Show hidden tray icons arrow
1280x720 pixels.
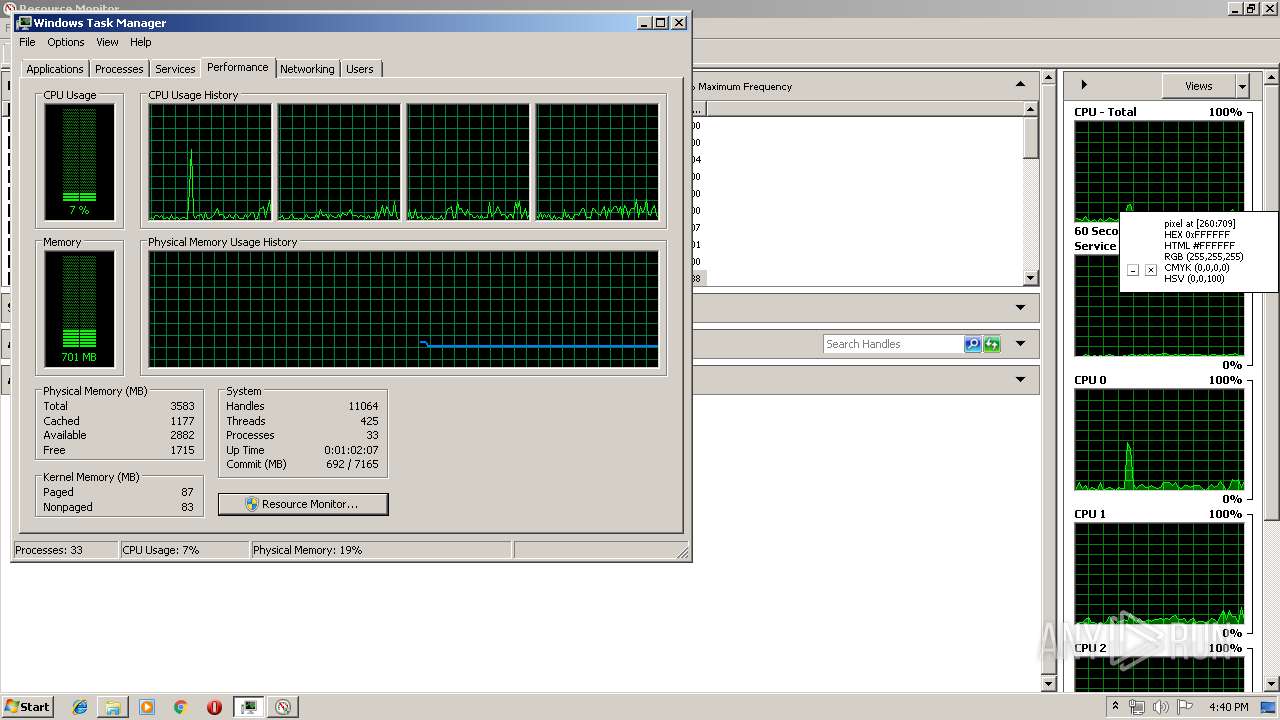(x=1115, y=706)
